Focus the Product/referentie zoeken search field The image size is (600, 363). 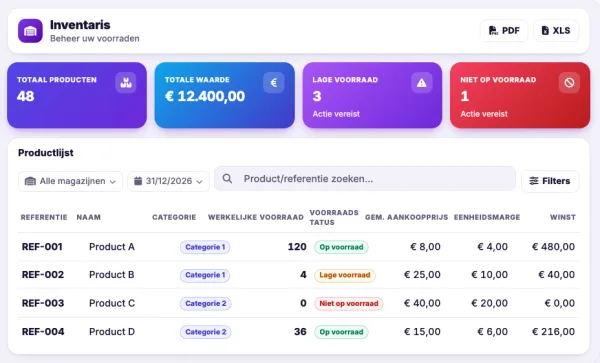(365, 179)
